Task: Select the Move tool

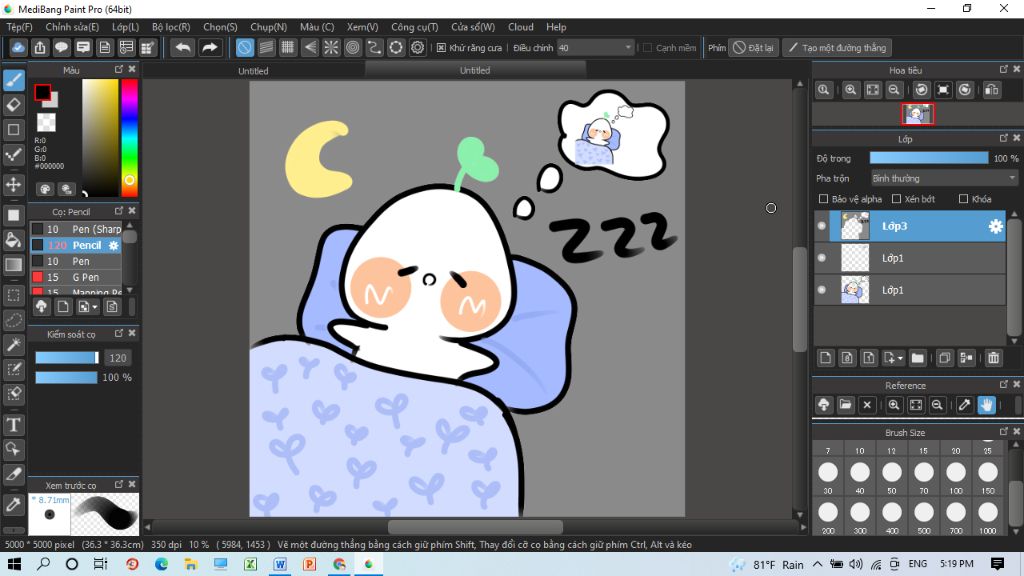Action: [x=14, y=185]
